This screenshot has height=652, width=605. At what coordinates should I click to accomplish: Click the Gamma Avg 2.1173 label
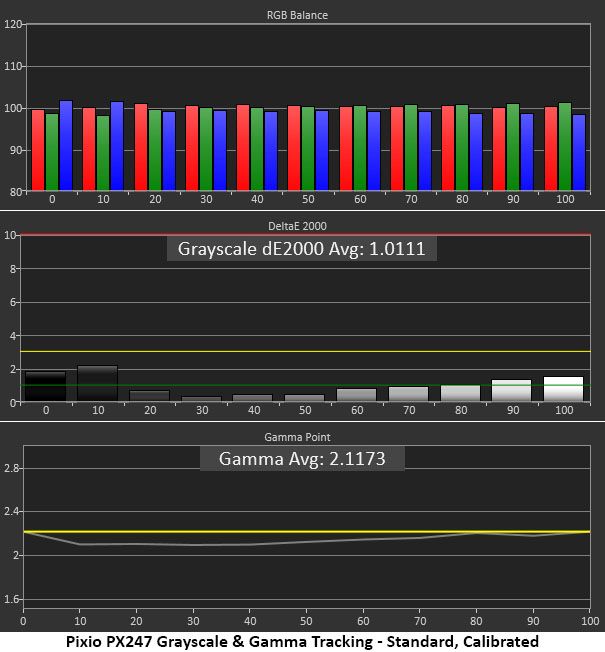302,459
